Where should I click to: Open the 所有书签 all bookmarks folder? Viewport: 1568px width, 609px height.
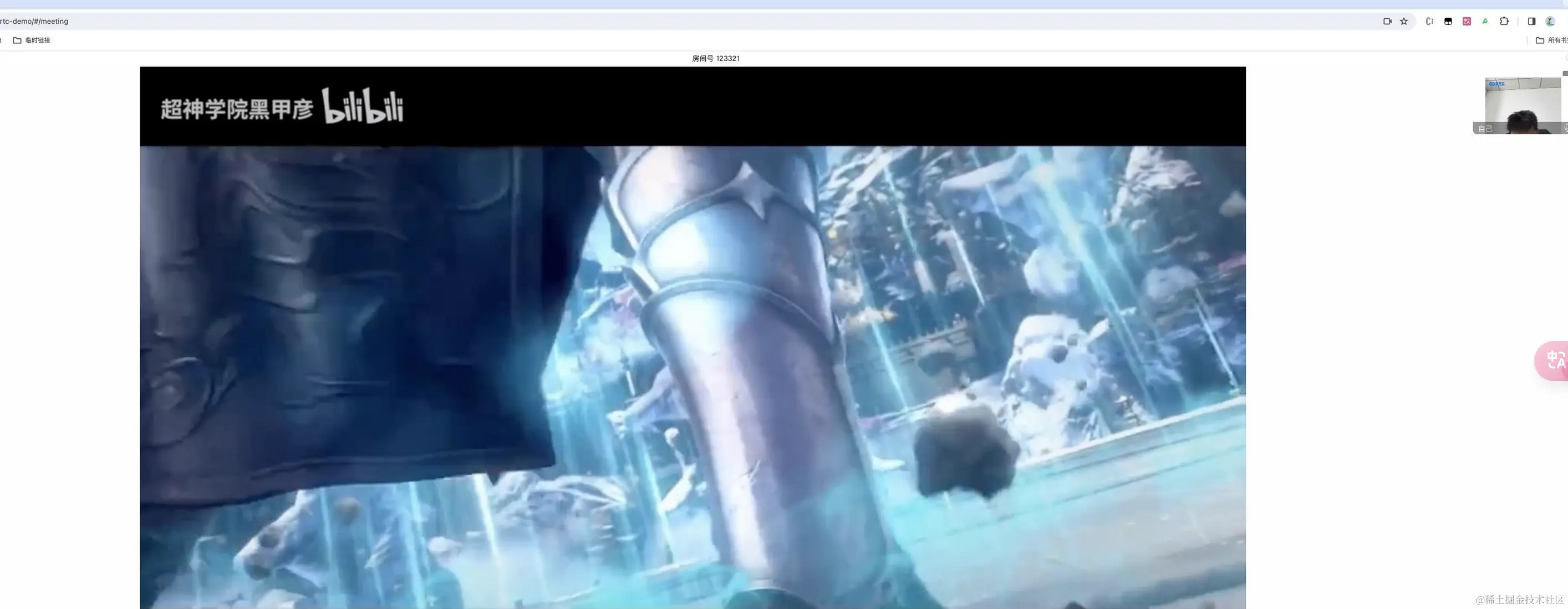coord(1551,40)
